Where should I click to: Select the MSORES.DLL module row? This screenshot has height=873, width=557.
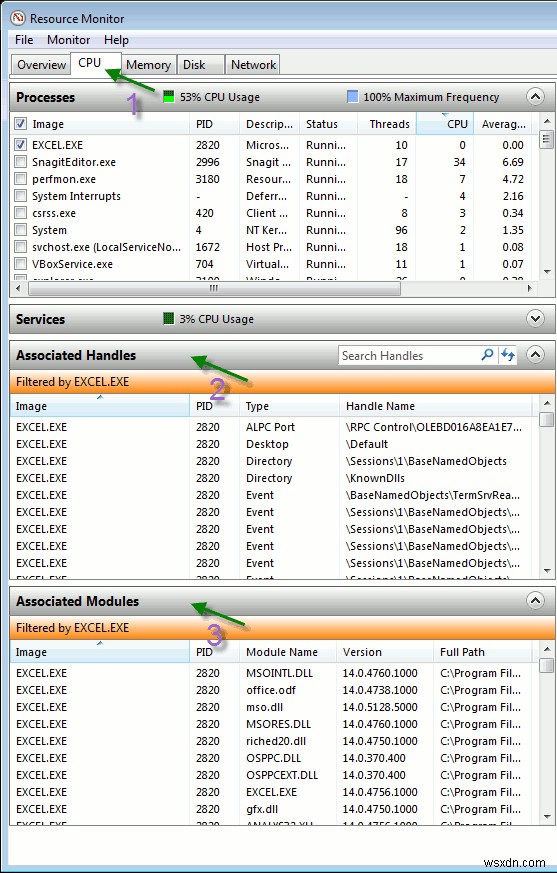tap(271, 724)
